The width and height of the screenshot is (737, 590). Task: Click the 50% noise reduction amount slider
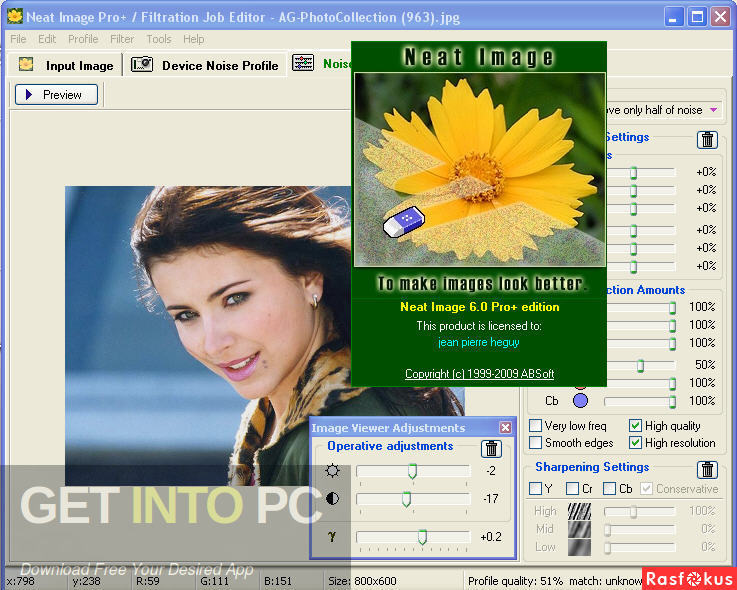coord(640,365)
